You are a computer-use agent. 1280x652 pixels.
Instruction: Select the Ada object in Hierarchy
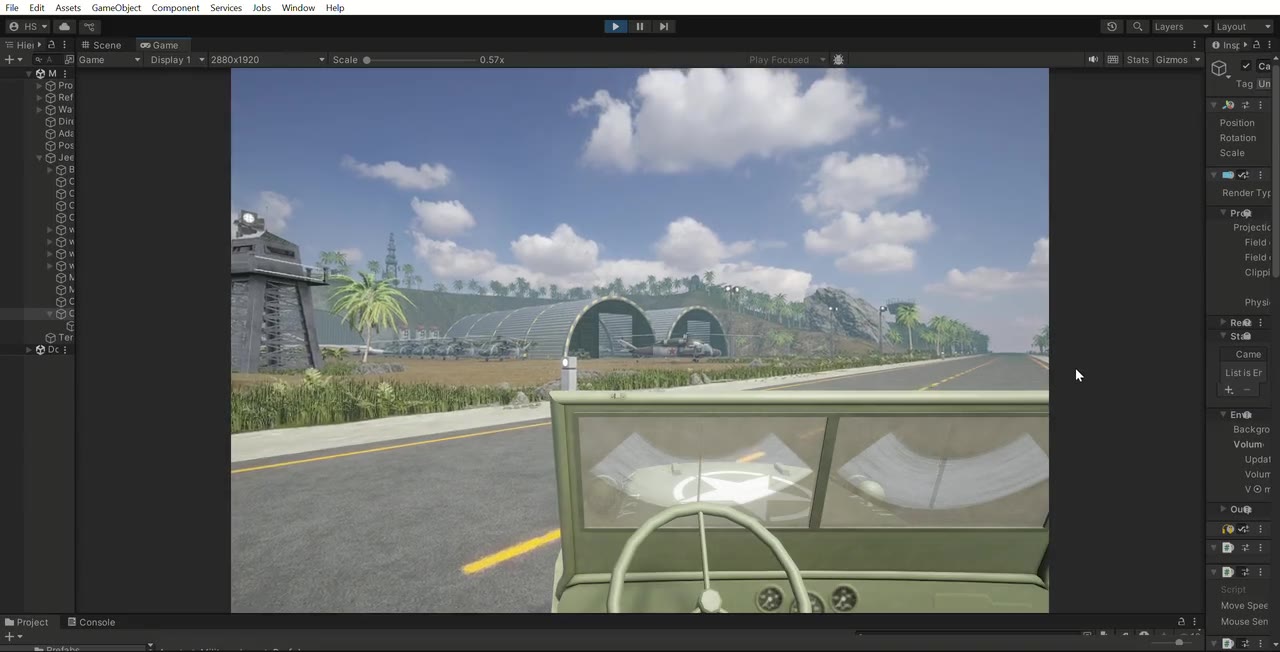(x=59, y=134)
